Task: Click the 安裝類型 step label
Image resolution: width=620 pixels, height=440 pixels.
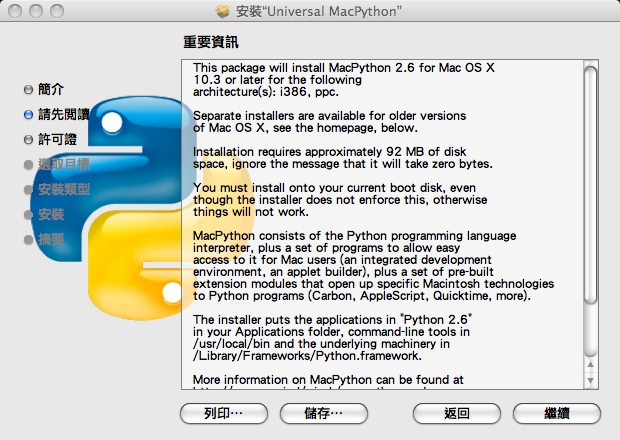Action: point(64,189)
